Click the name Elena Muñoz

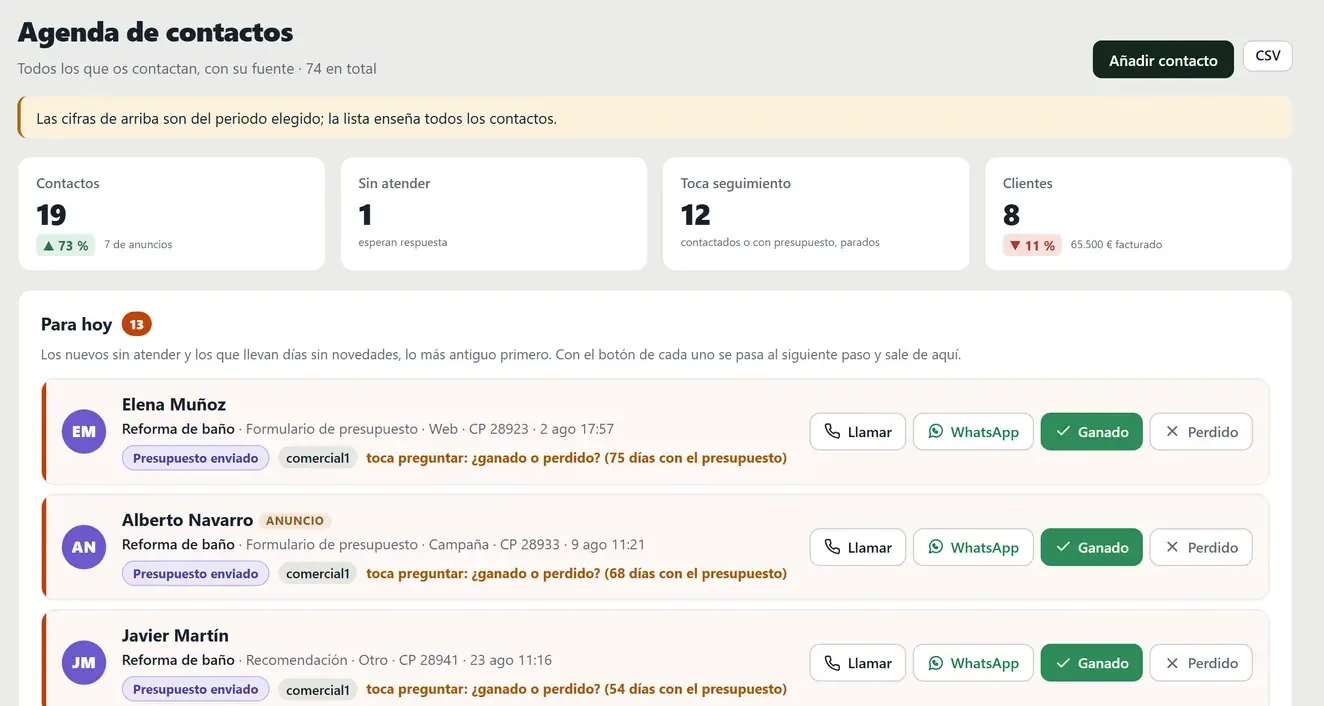[x=174, y=405]
